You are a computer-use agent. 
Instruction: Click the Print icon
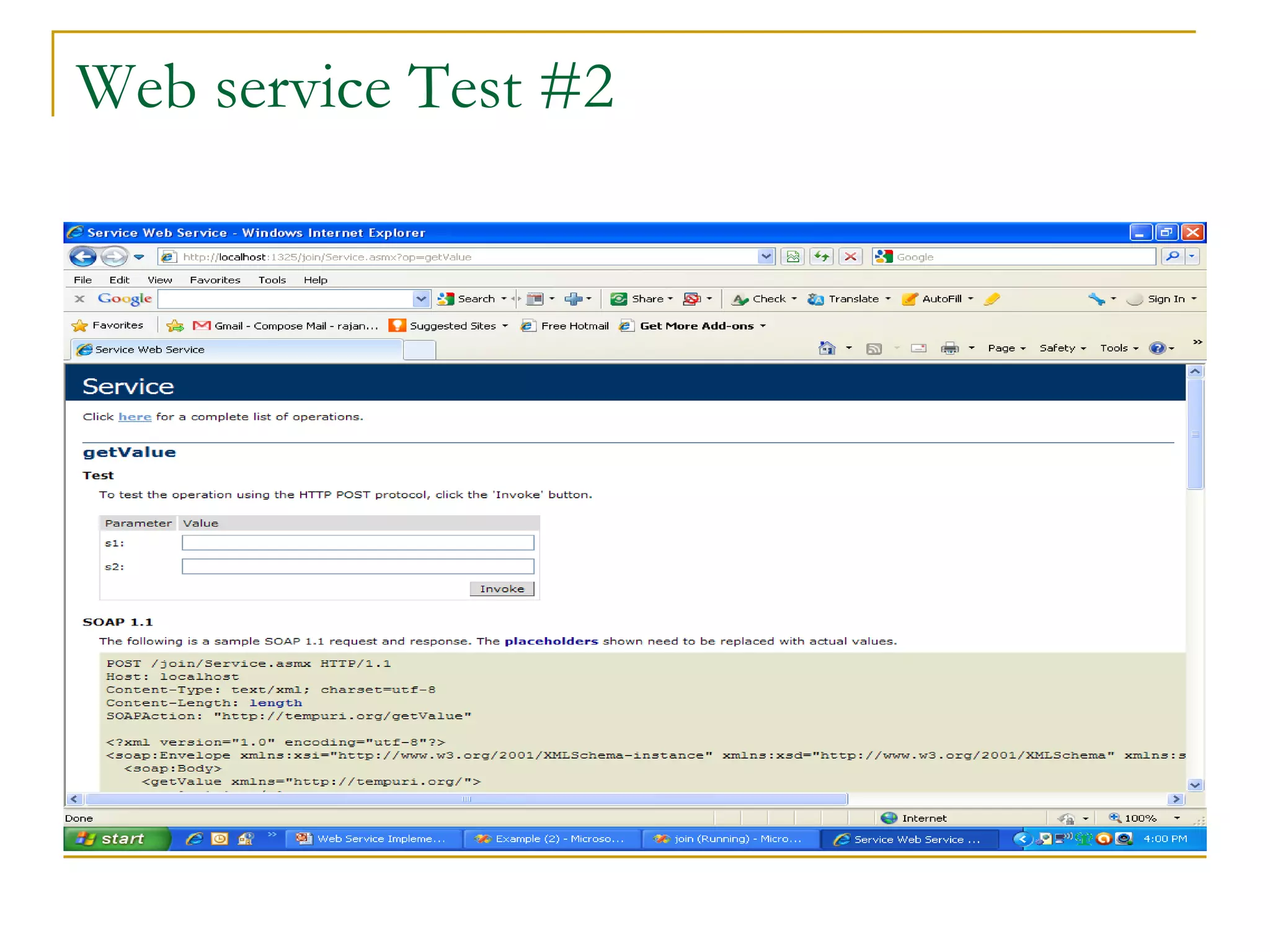point(949,348)
